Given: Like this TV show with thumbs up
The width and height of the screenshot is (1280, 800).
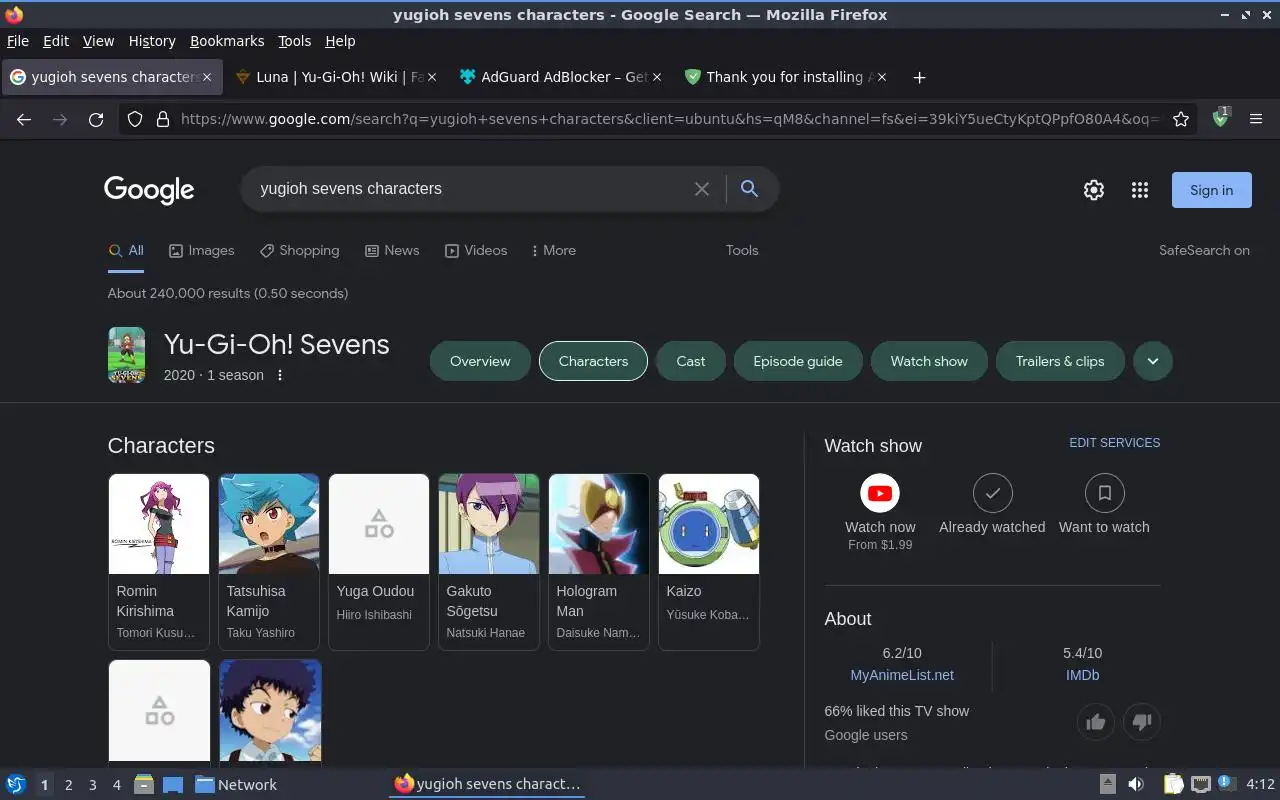Looking at the screenshot, I should [x=1096, y=721].
